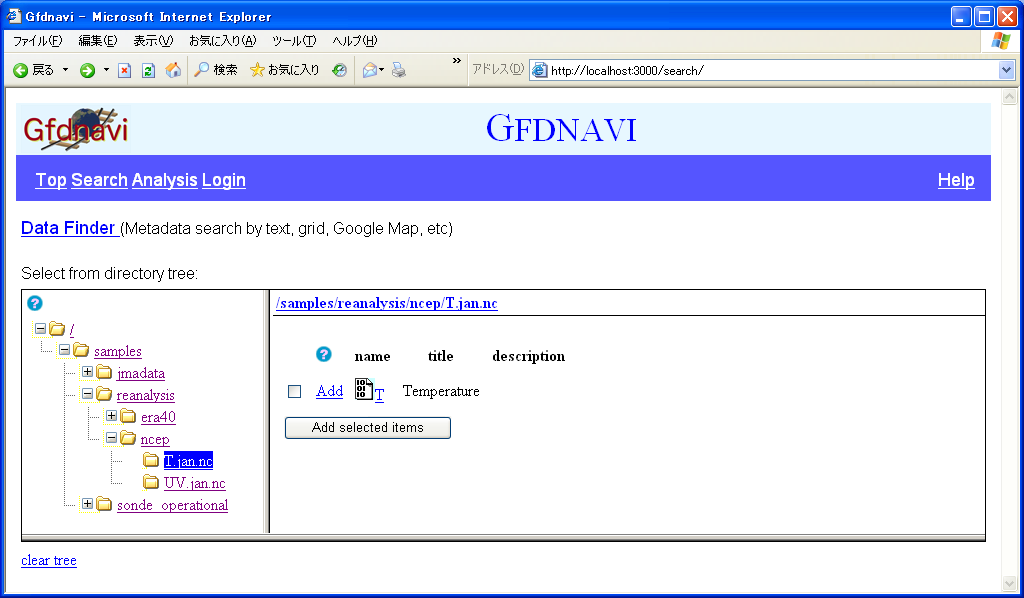The height and width of the screenshot is (598, 1024).
Task: Click the Add link for variable T
Action: click(x=330, y=391)
